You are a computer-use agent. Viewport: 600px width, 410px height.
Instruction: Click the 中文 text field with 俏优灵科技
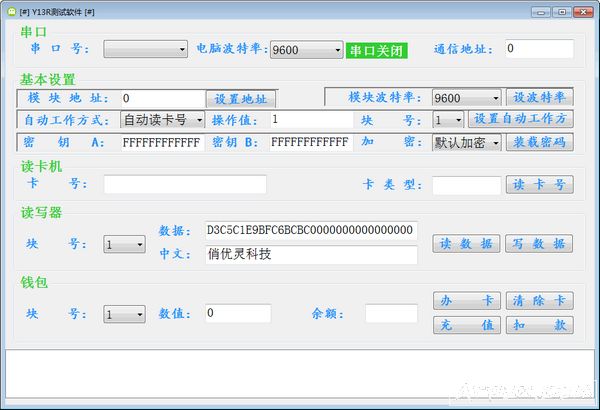311,255
